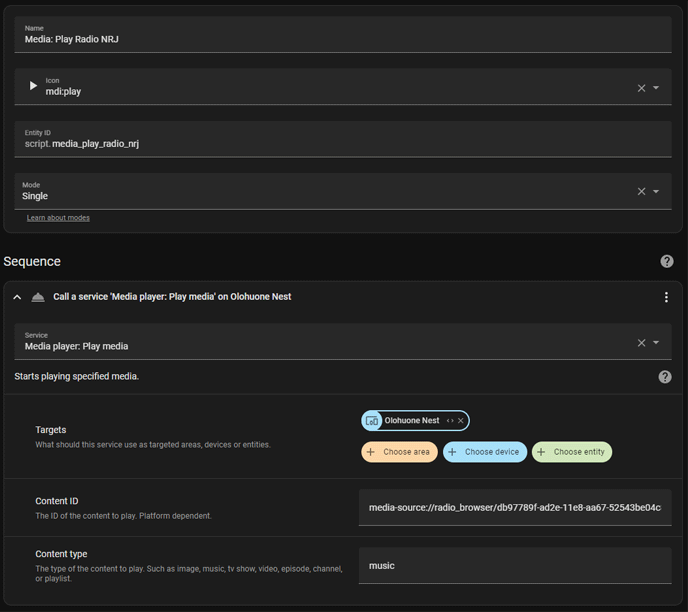Click the Content ID input field

click(x=515, y=508)
